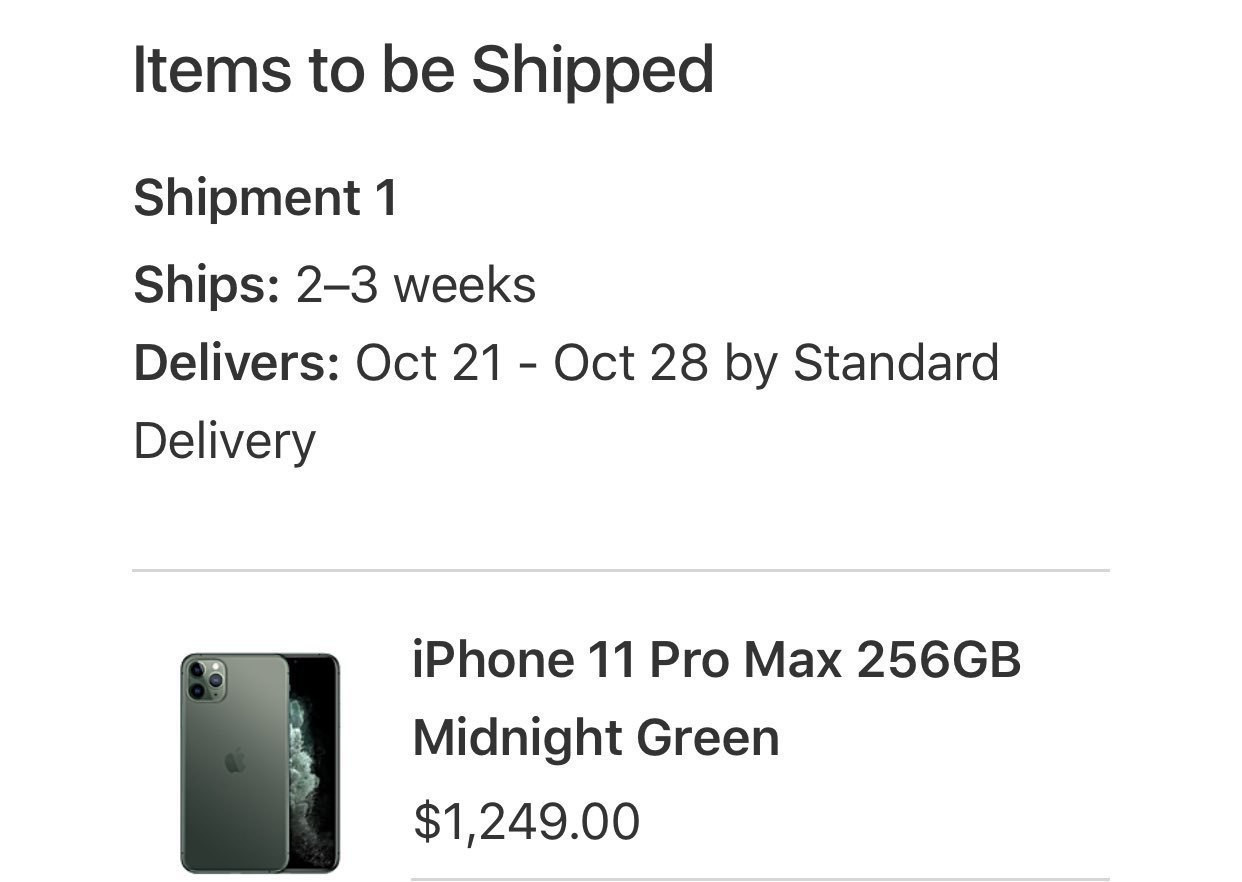Click the iPhone 11 Pro Max product thumbnail
The height and width of the screenshot is (882, 1242).
point(260,762)
